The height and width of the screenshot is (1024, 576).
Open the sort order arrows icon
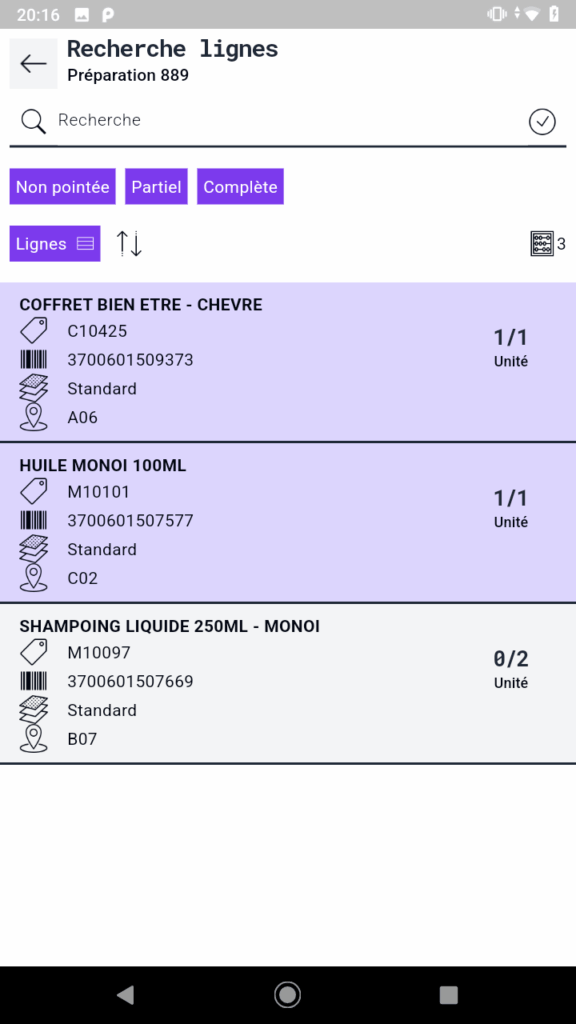point(129,244)
